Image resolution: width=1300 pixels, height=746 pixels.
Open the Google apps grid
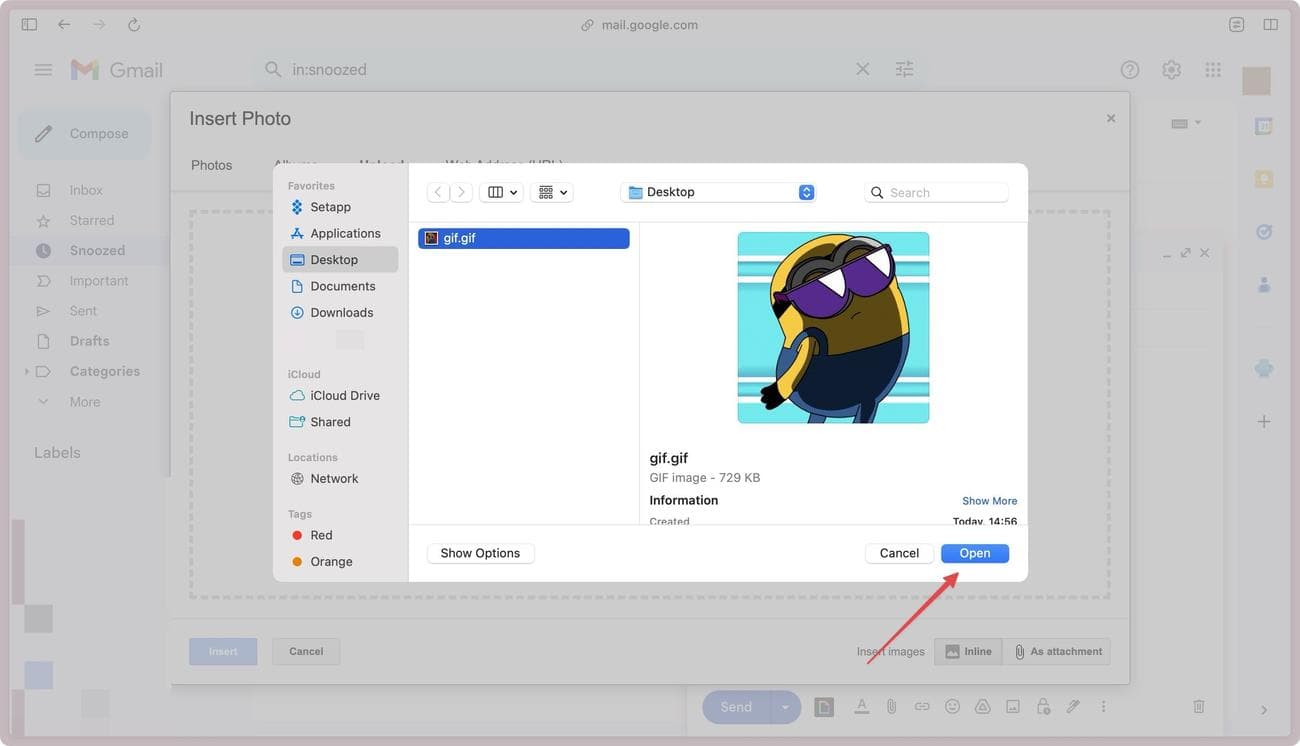point(1210,67)
